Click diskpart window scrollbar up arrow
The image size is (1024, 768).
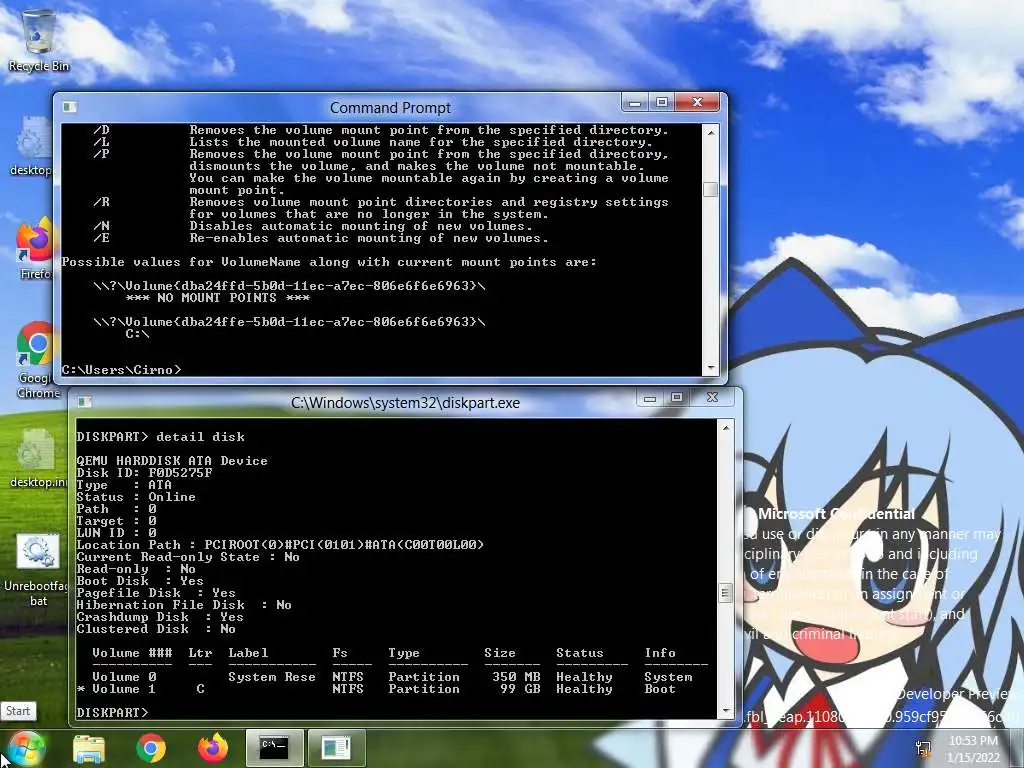[726, 428]
